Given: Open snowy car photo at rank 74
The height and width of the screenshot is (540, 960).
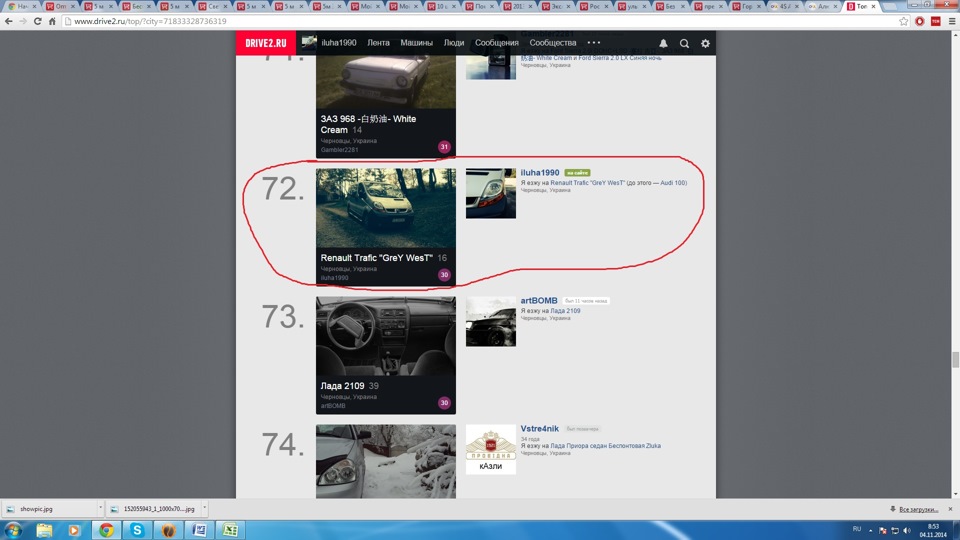Looking at the screenshot, I should pyautogui.click(x=386, y=461).
